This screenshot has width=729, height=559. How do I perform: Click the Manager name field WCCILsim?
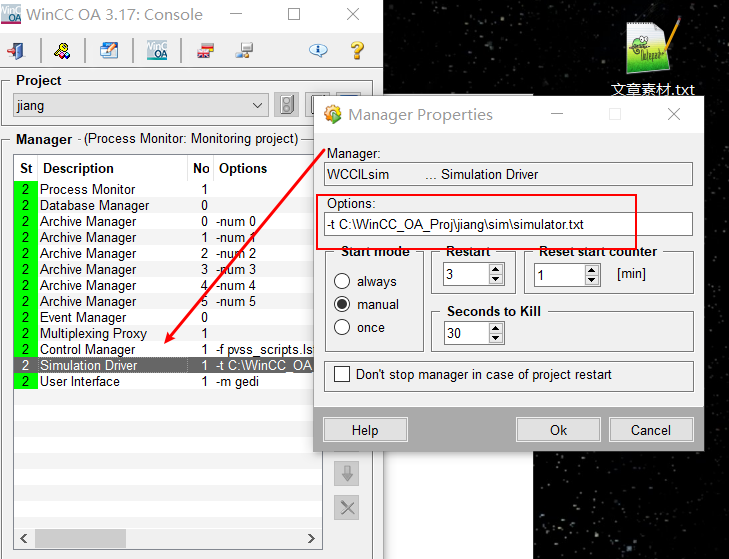tap(508, 174)
